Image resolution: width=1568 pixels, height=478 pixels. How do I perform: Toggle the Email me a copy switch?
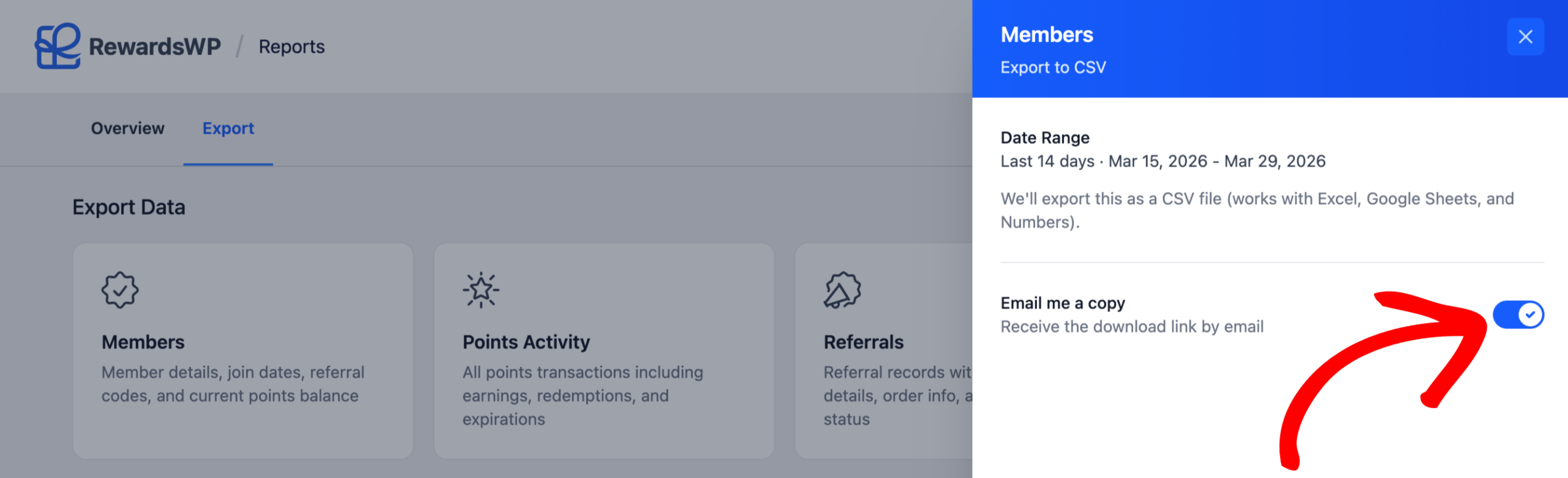click(1518, 315)
